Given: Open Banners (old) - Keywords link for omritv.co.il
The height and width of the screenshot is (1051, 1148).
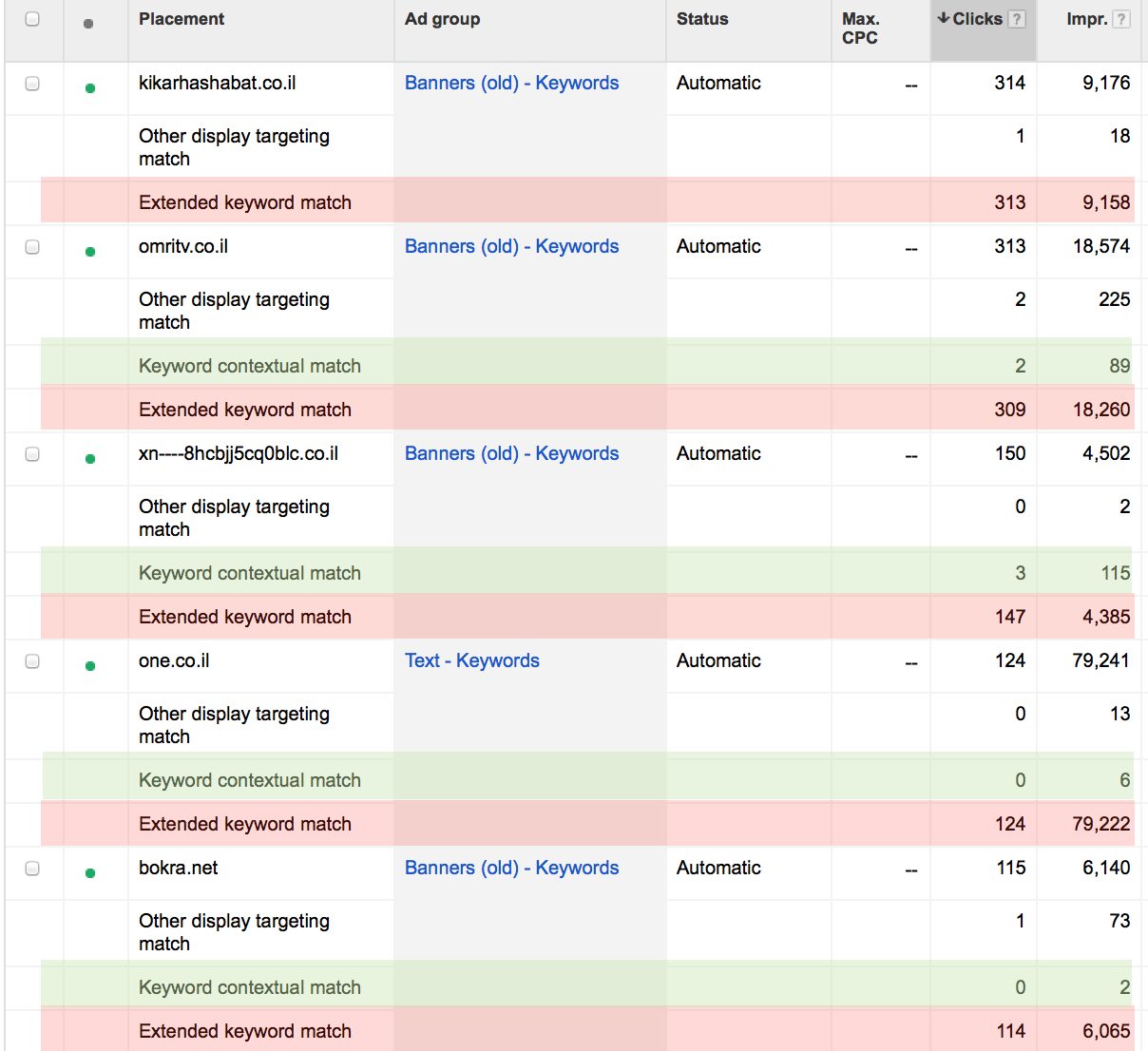Looking at the screenshot, I should (x=511, y=246).
